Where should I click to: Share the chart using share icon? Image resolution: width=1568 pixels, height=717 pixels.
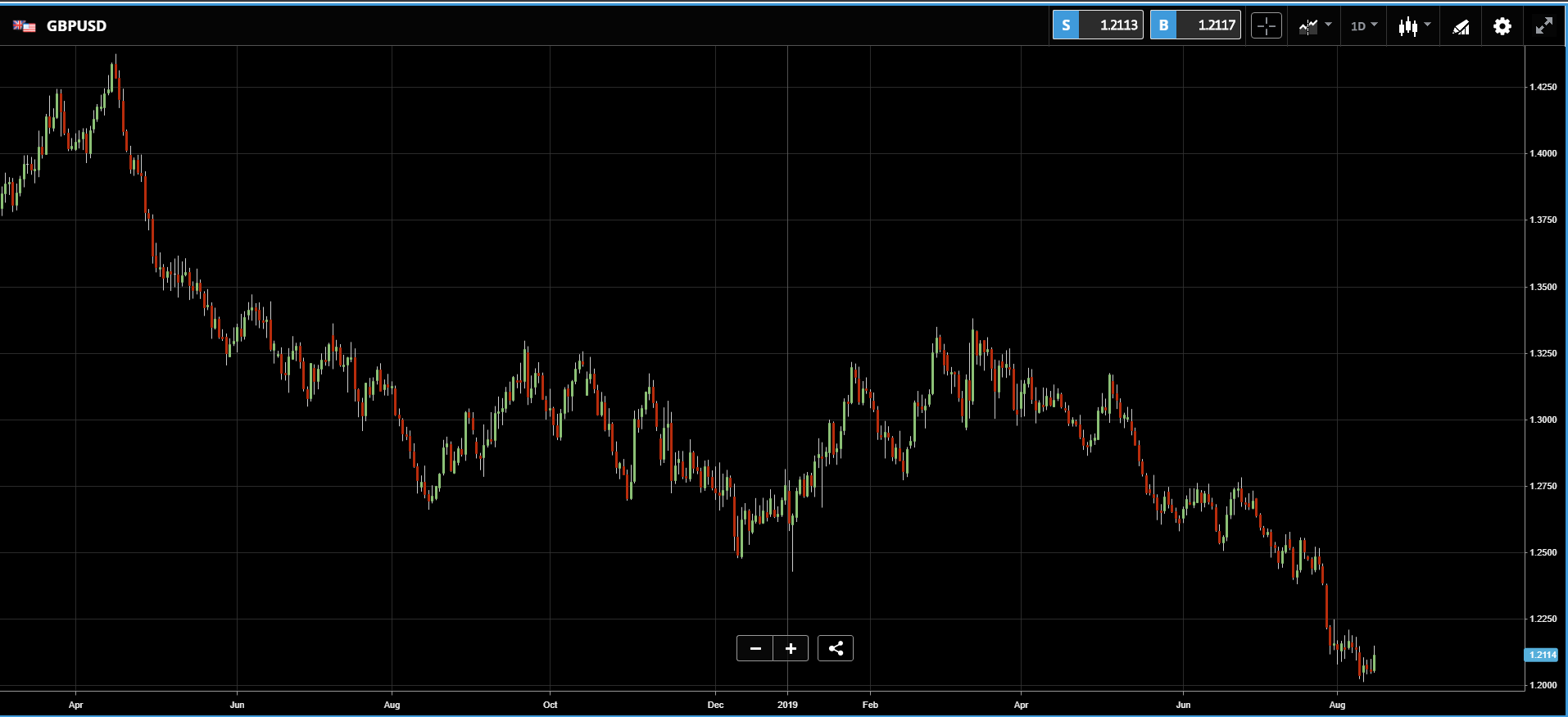click(x=836, y=648)
